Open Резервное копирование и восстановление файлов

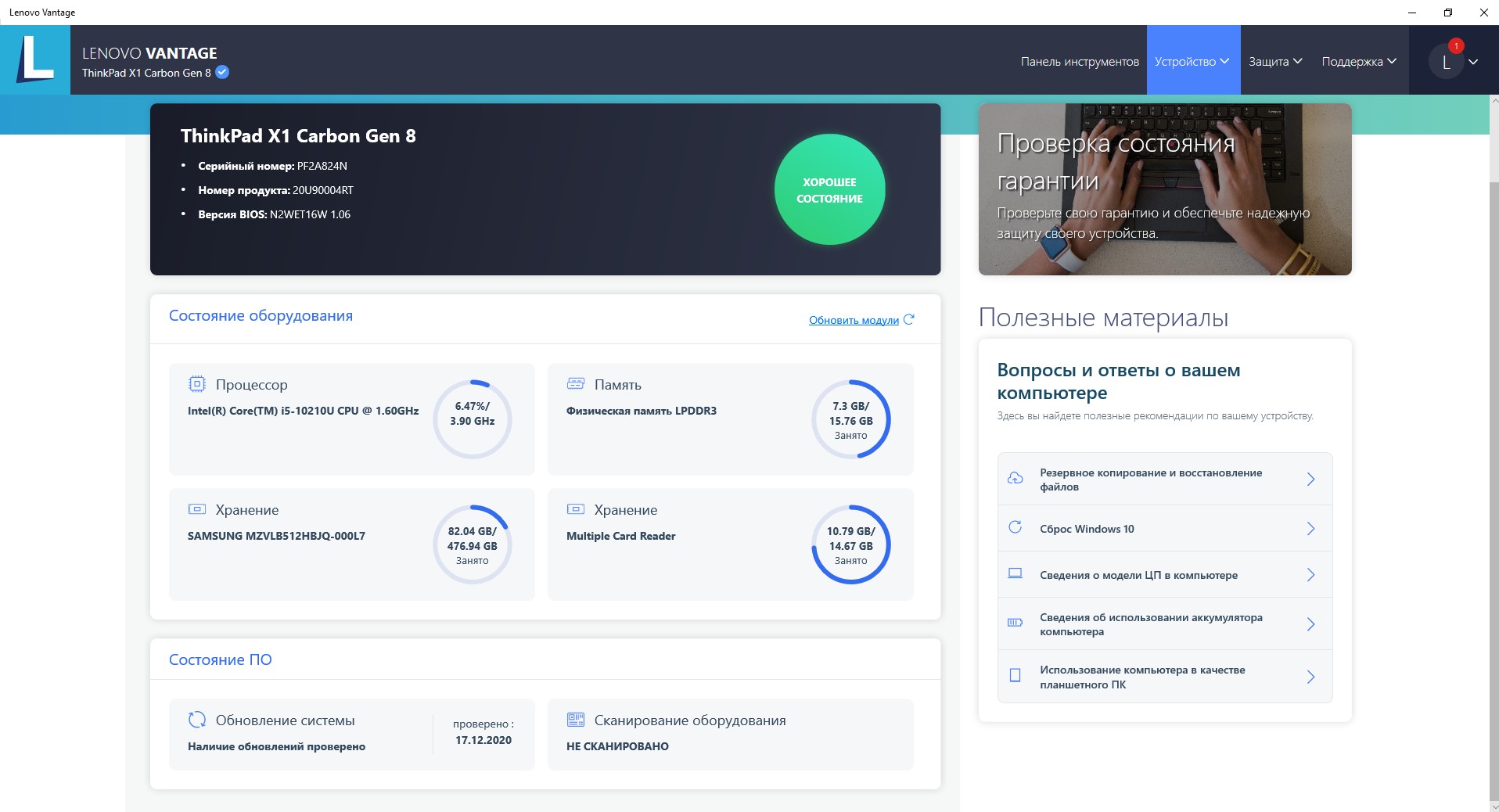pos(1165,479)
